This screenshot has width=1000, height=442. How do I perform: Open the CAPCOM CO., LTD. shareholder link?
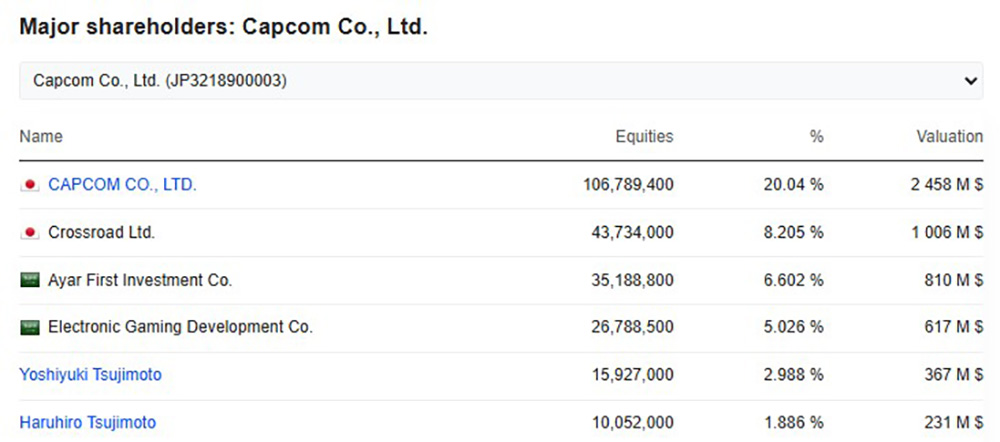click(x=122, y=185)
